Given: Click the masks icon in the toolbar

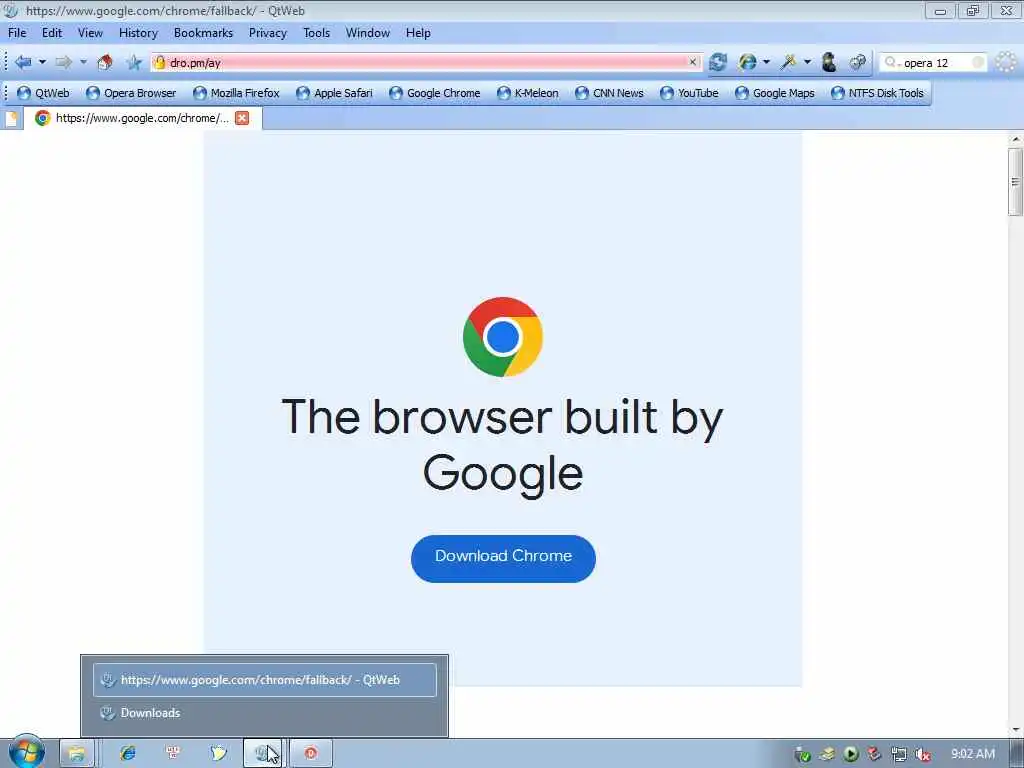Looking at the screenshot, I should [x=857, y=63].
